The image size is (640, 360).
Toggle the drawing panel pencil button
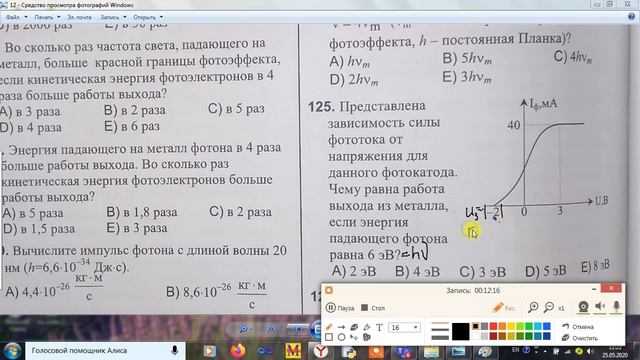503,307
